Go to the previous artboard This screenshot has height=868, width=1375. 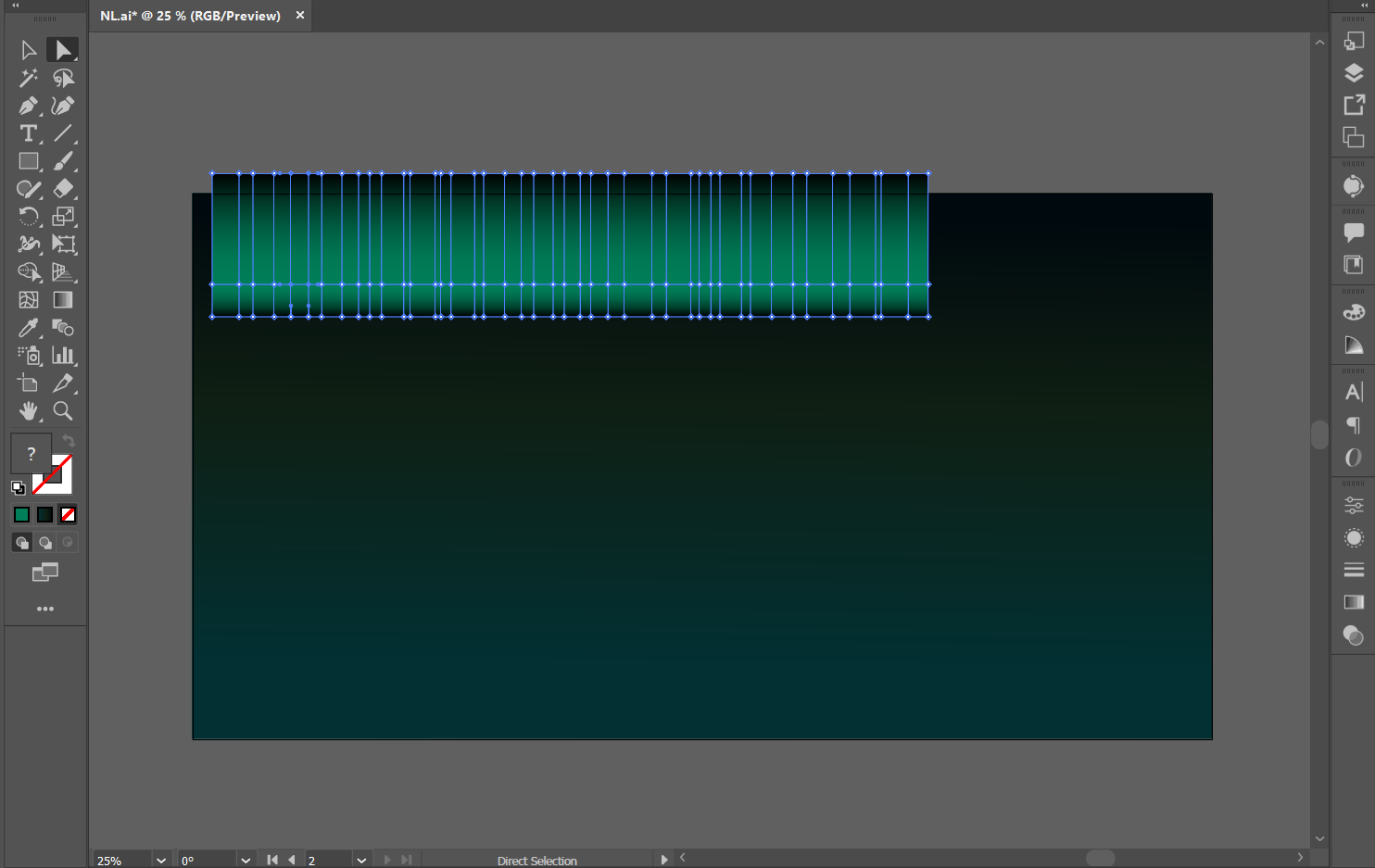pos(292,860)
